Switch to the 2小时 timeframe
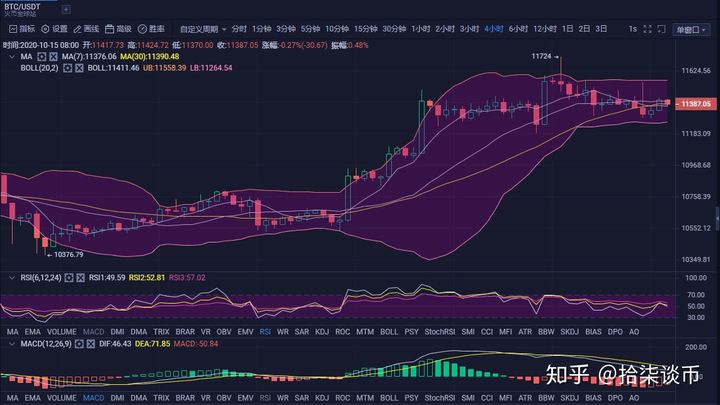The height and width of the screenshot is (405, 720). [x=445, y=29]
